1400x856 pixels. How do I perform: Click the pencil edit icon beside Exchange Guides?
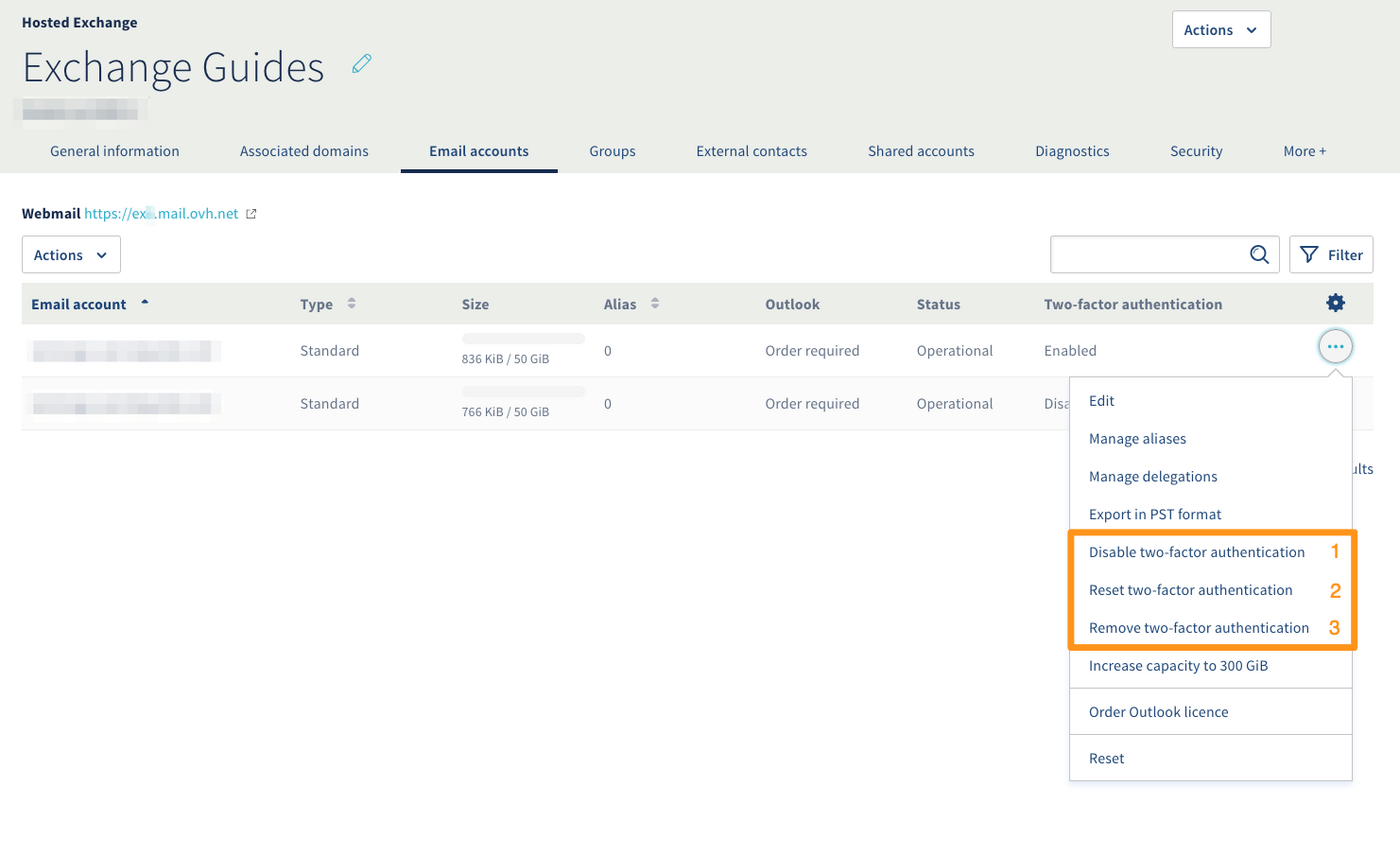(362, 65)
